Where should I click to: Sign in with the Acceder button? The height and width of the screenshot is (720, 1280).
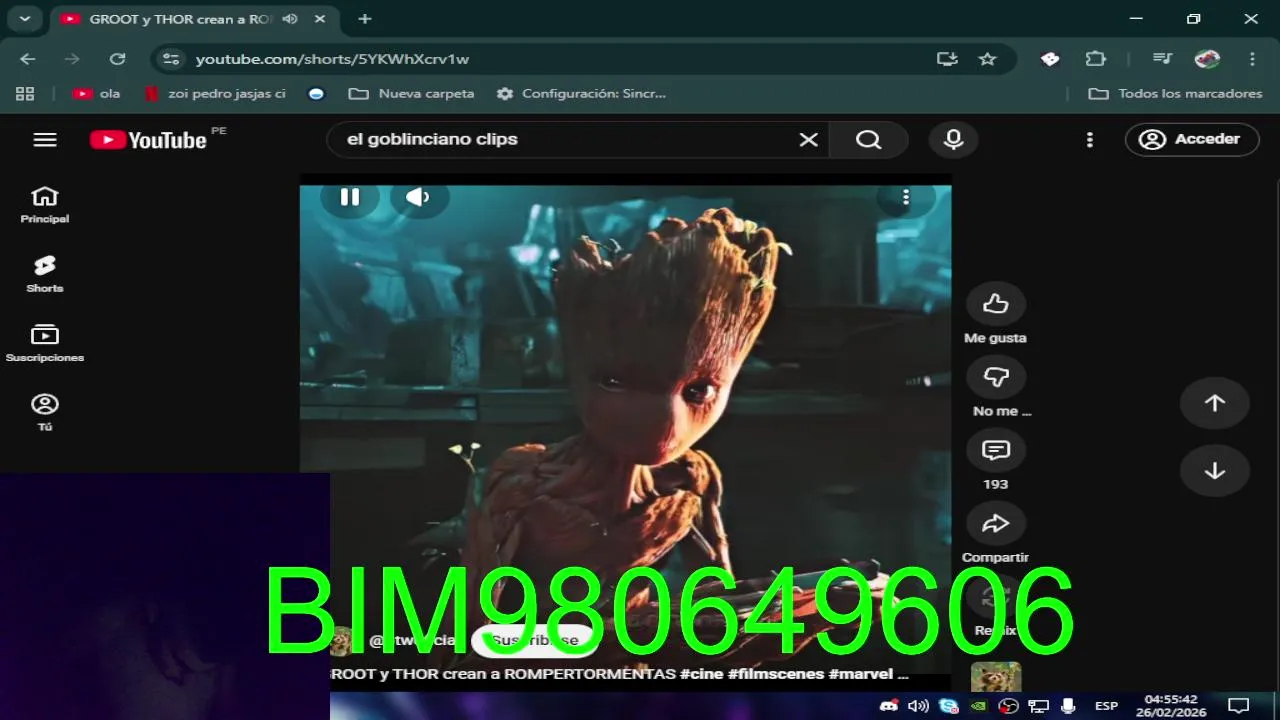click(x=1192, y=140)
